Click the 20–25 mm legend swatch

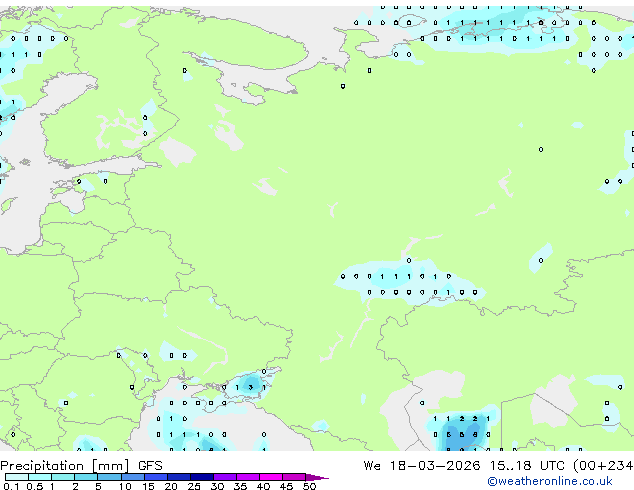tap(179, 477)
